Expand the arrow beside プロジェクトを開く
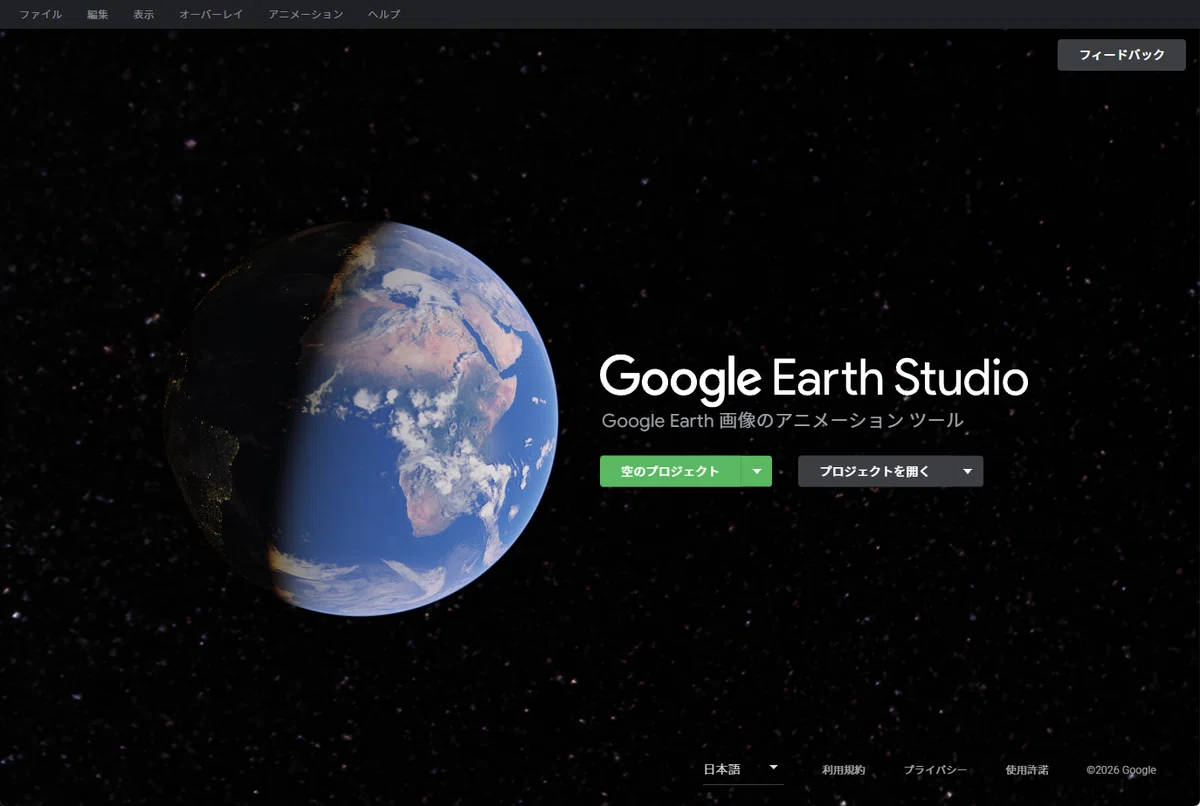The width and height of the screenshot is (1200, 806). [x=967, y=471]
